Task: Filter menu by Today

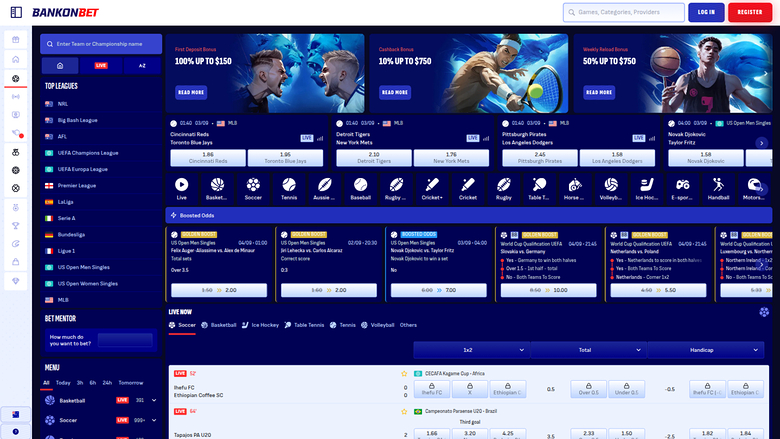Action: click(63, 383)
